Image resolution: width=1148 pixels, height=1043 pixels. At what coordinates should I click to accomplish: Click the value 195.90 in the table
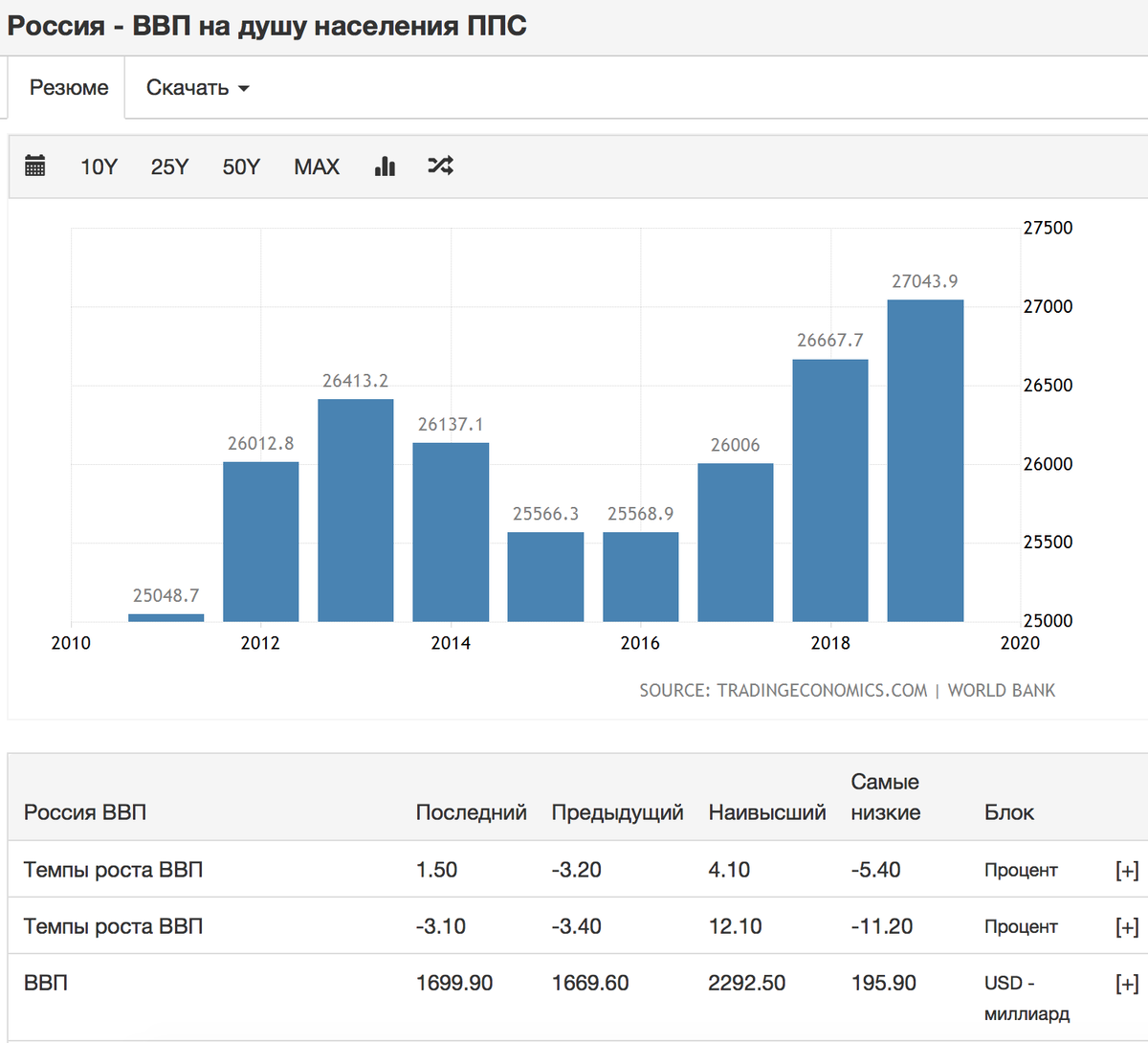pyautogui.click(x=884, y=983)
